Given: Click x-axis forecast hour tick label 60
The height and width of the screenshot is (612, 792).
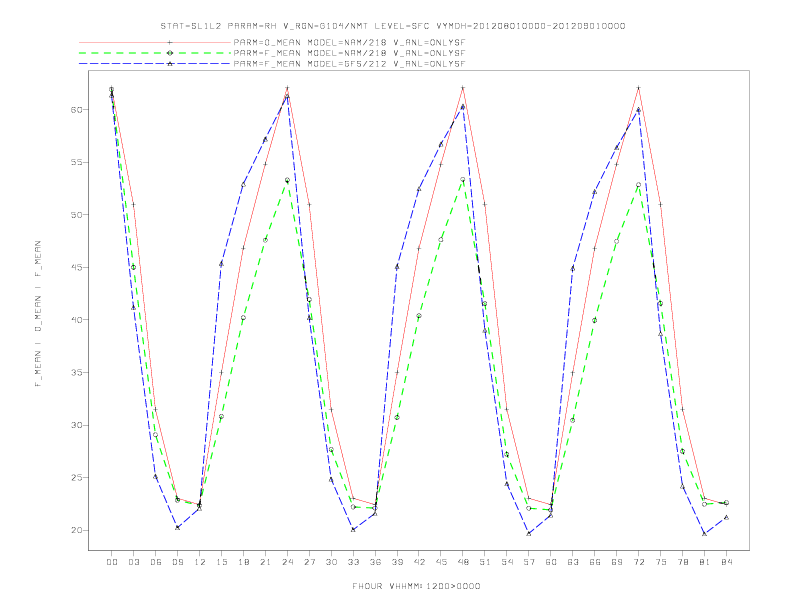Looking at the screenshot, I should click(551, 562).
